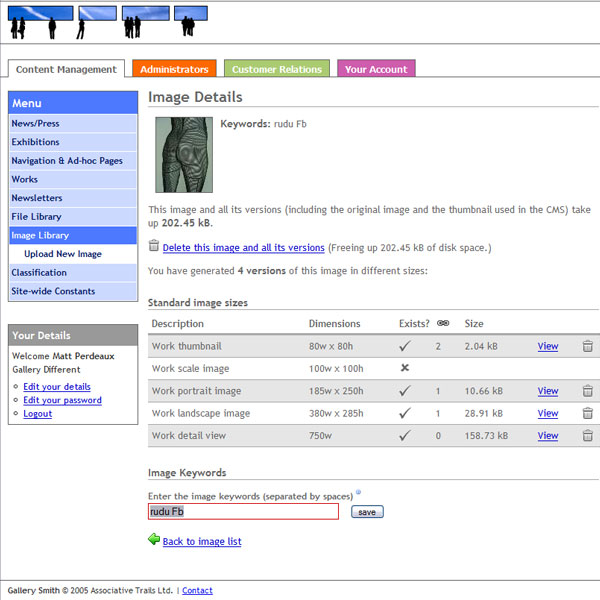Click the X mark for Work scale image
Image resolution: width=600 pixels, height=600 pixels.
404,368
